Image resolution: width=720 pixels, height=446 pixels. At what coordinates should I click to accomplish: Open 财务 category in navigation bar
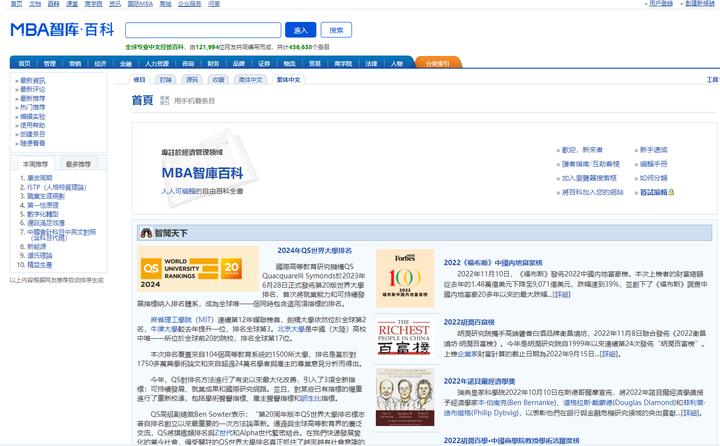214,63
